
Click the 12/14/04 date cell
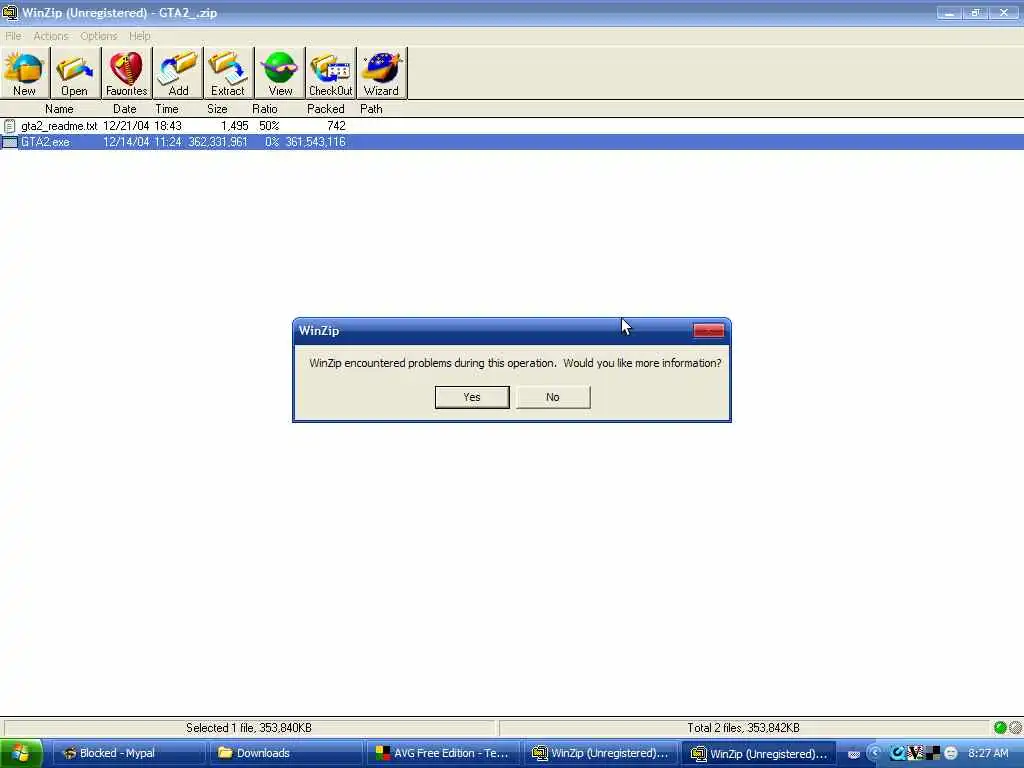(x=126, y=142)
